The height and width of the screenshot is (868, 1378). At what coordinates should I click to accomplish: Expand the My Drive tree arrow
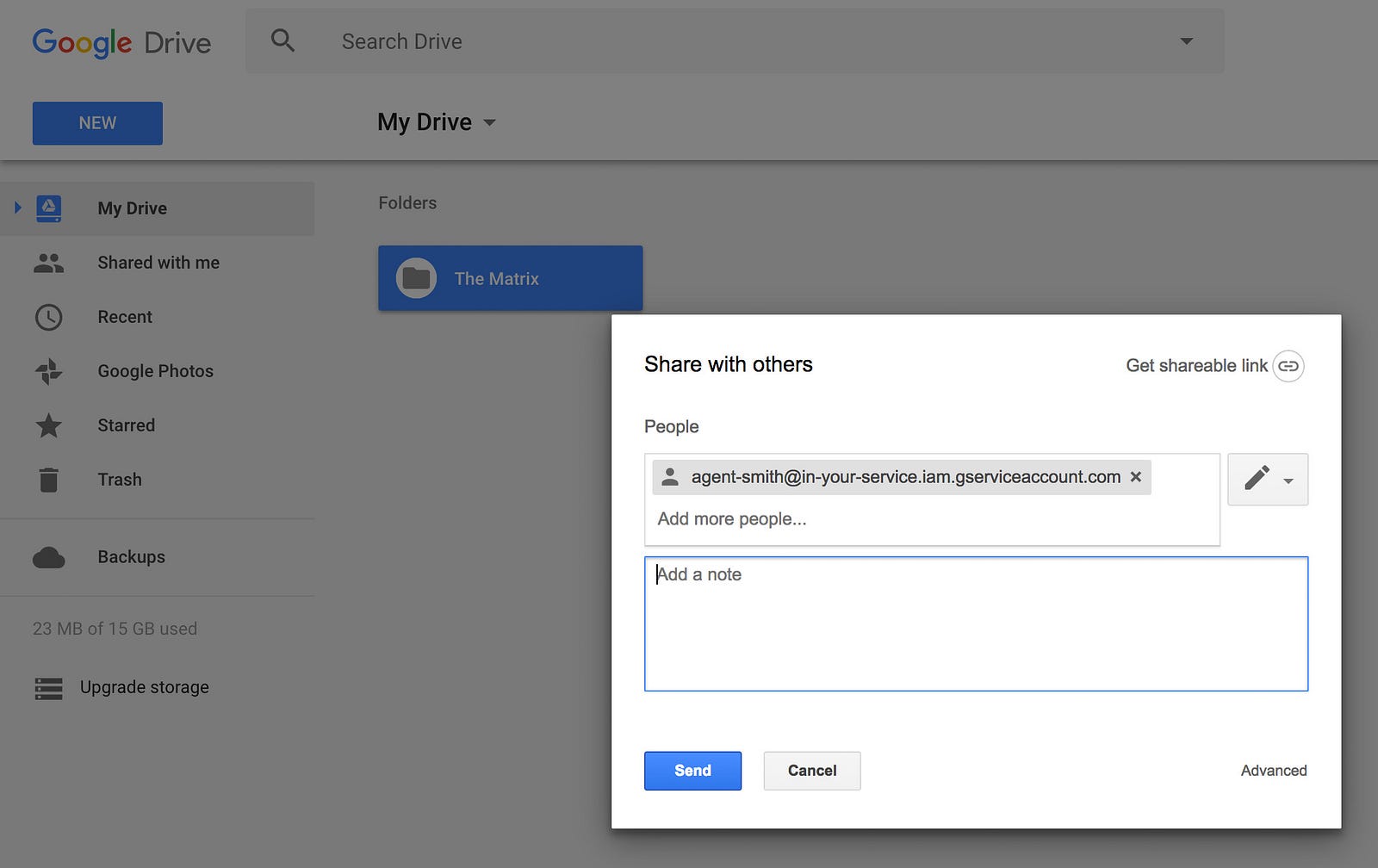coord(17,208)
